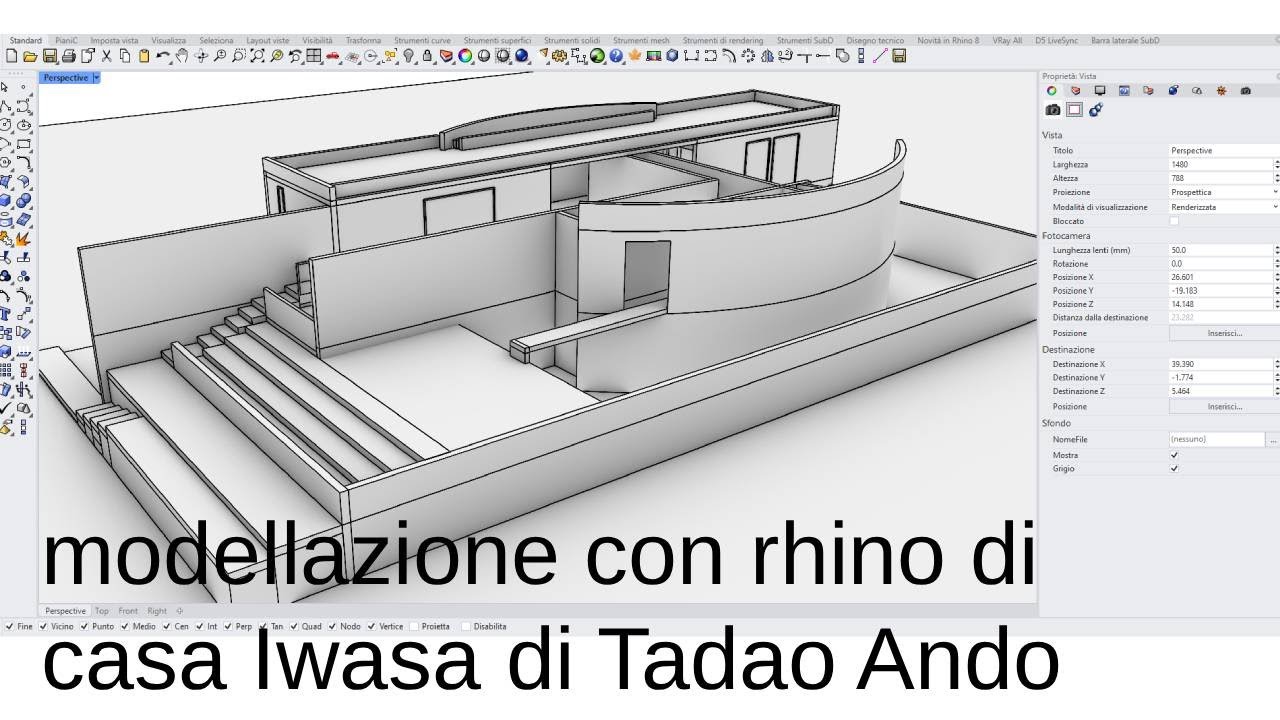Click the Posizione Z stepper arrows
The width and height of the screenshot is (1280, 720).
[1276, 304]
